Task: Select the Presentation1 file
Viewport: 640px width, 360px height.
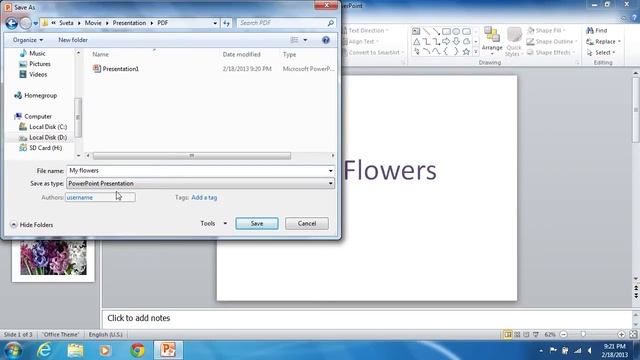Action: [120, 69]
